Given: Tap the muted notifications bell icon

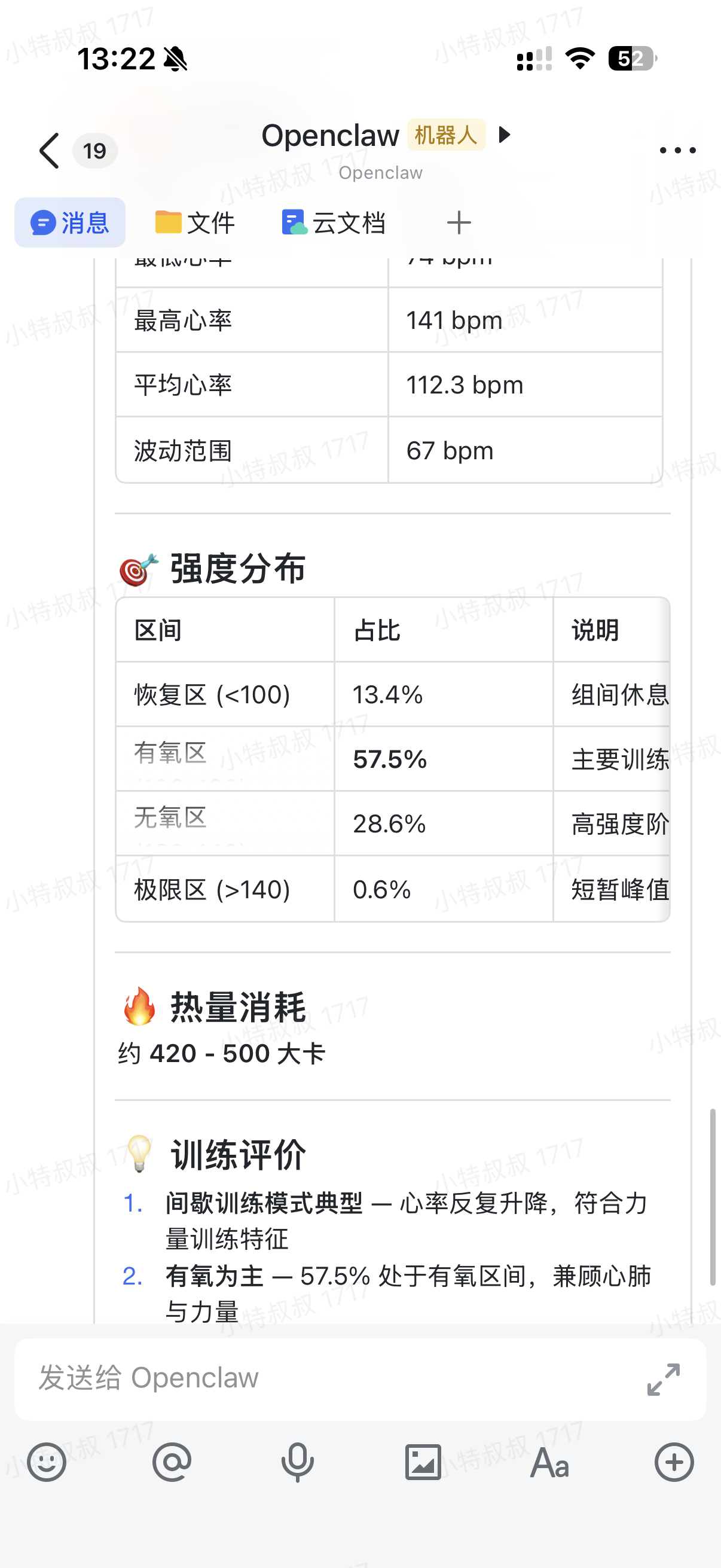Looking at the screenshot, I should [175, 59].
